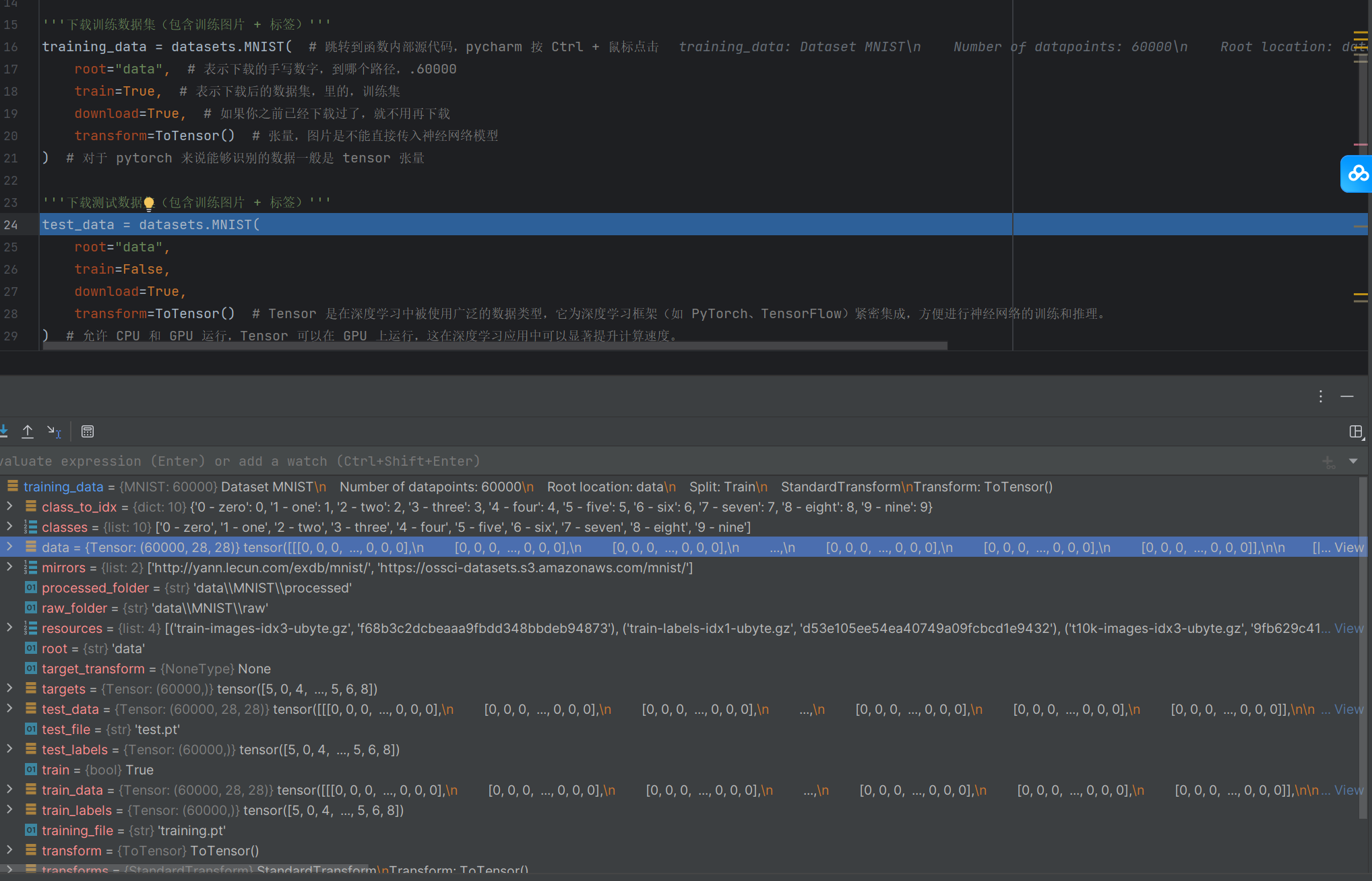Image resolution: width=1372 pixels, height=881 pixels.
Task: Expand the mirrors list node
Action: coord(9,567)
